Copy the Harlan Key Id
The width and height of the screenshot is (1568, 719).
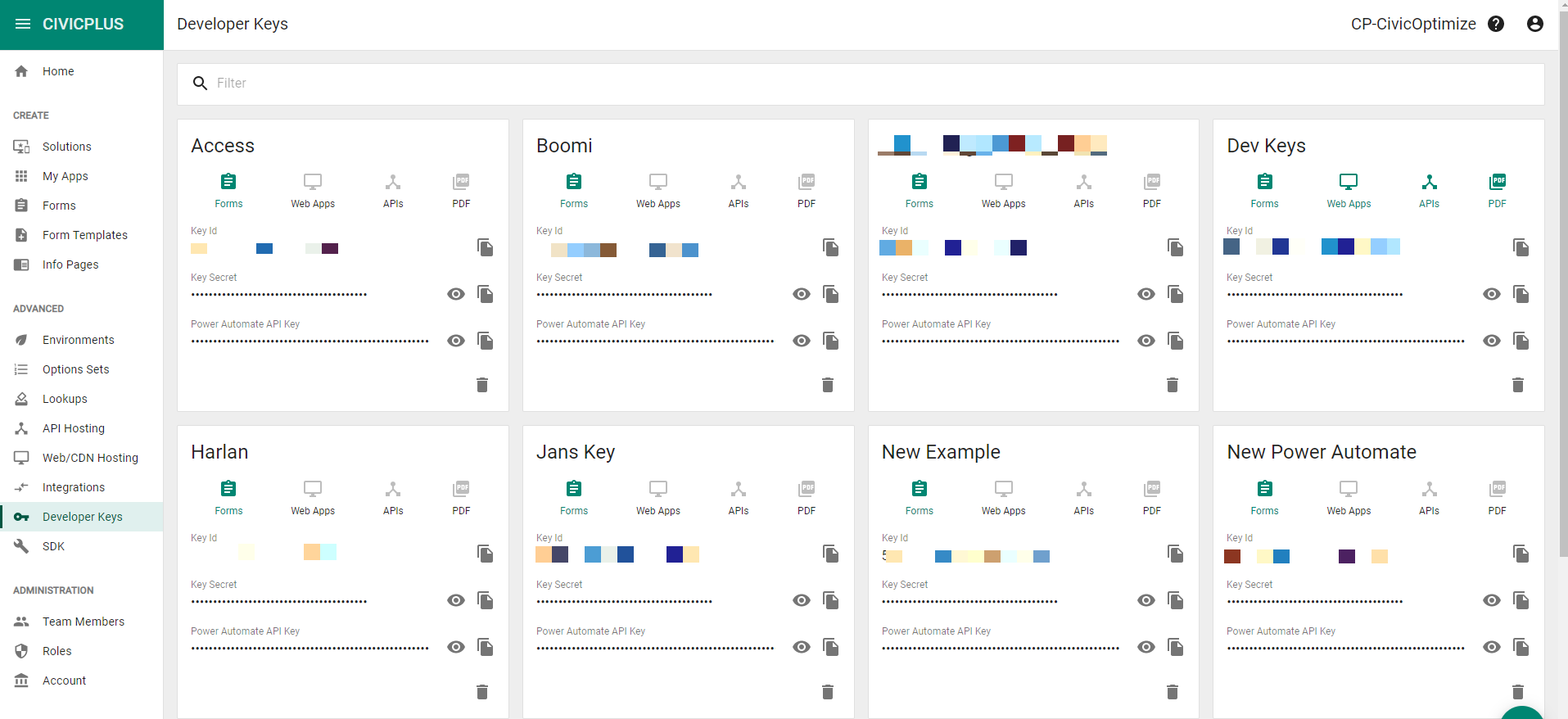tap(486, 554)
